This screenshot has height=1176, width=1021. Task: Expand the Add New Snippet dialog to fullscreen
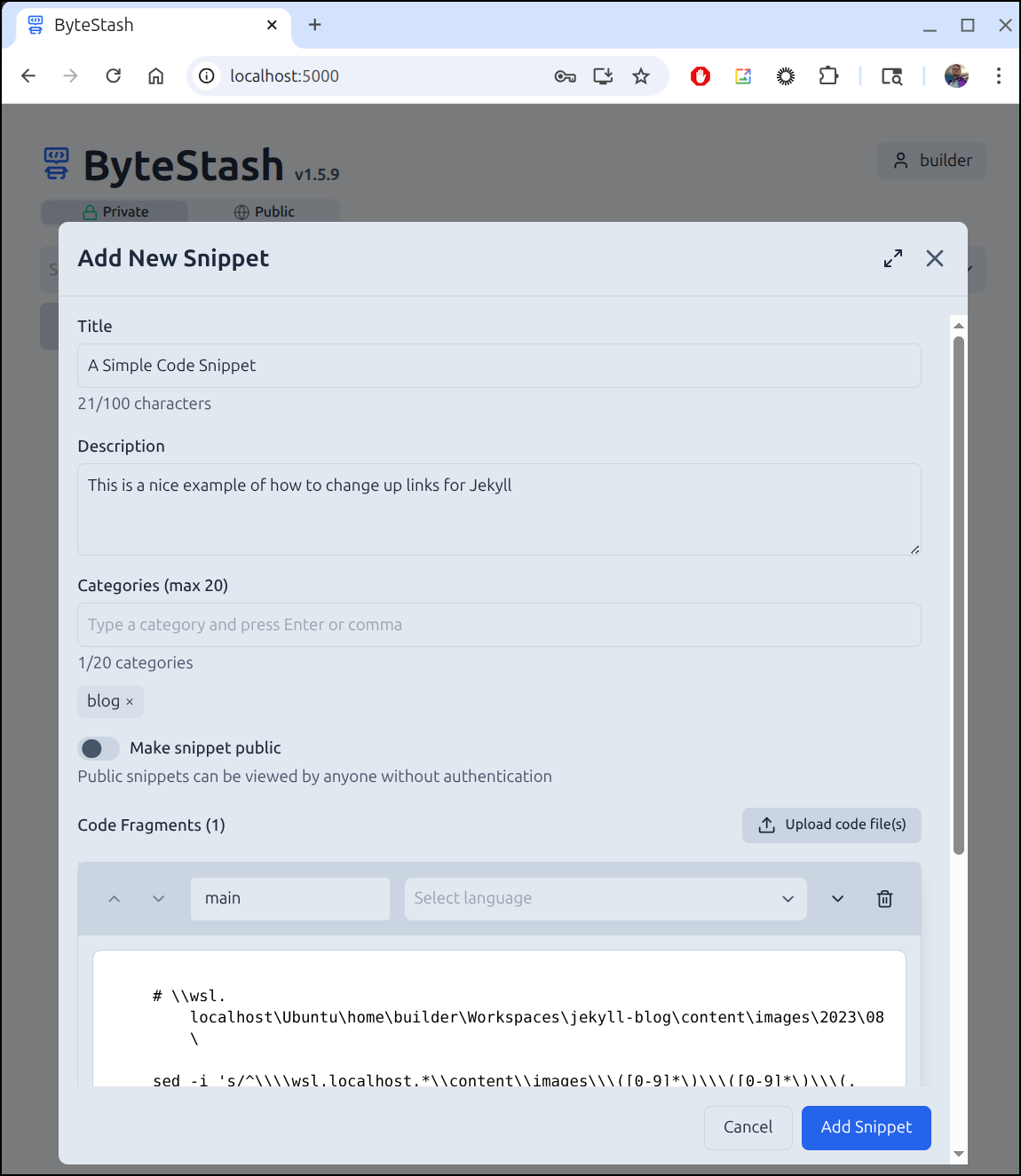(x=892, y=258)
